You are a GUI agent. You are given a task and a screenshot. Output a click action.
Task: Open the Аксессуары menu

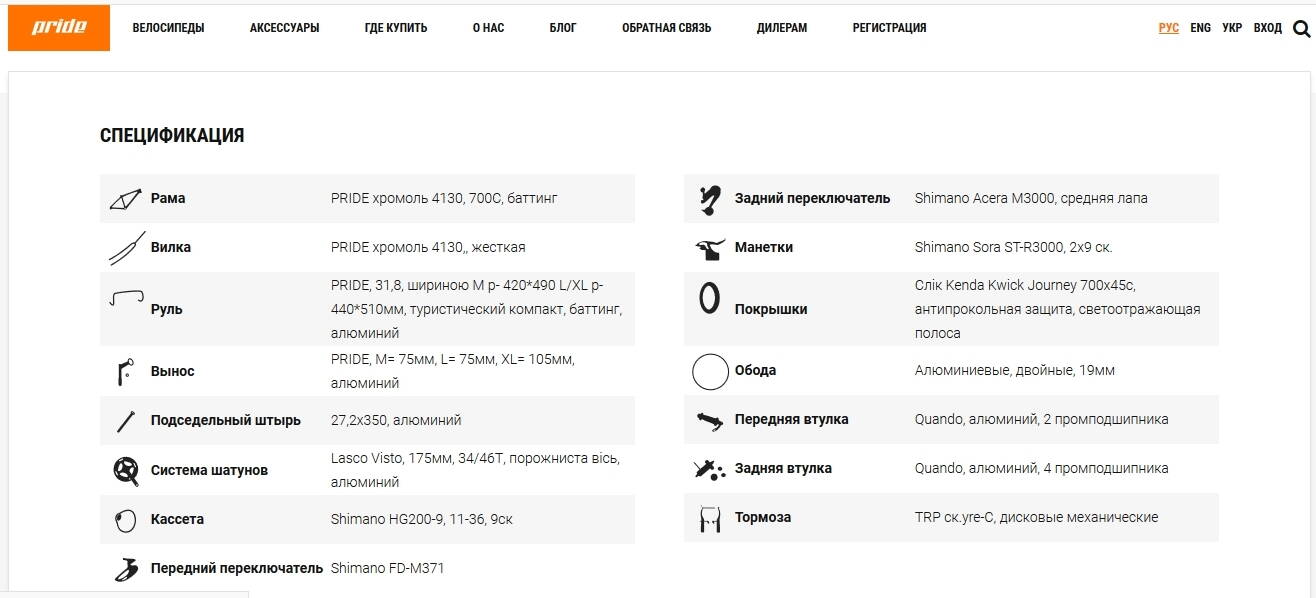[284, 28]
